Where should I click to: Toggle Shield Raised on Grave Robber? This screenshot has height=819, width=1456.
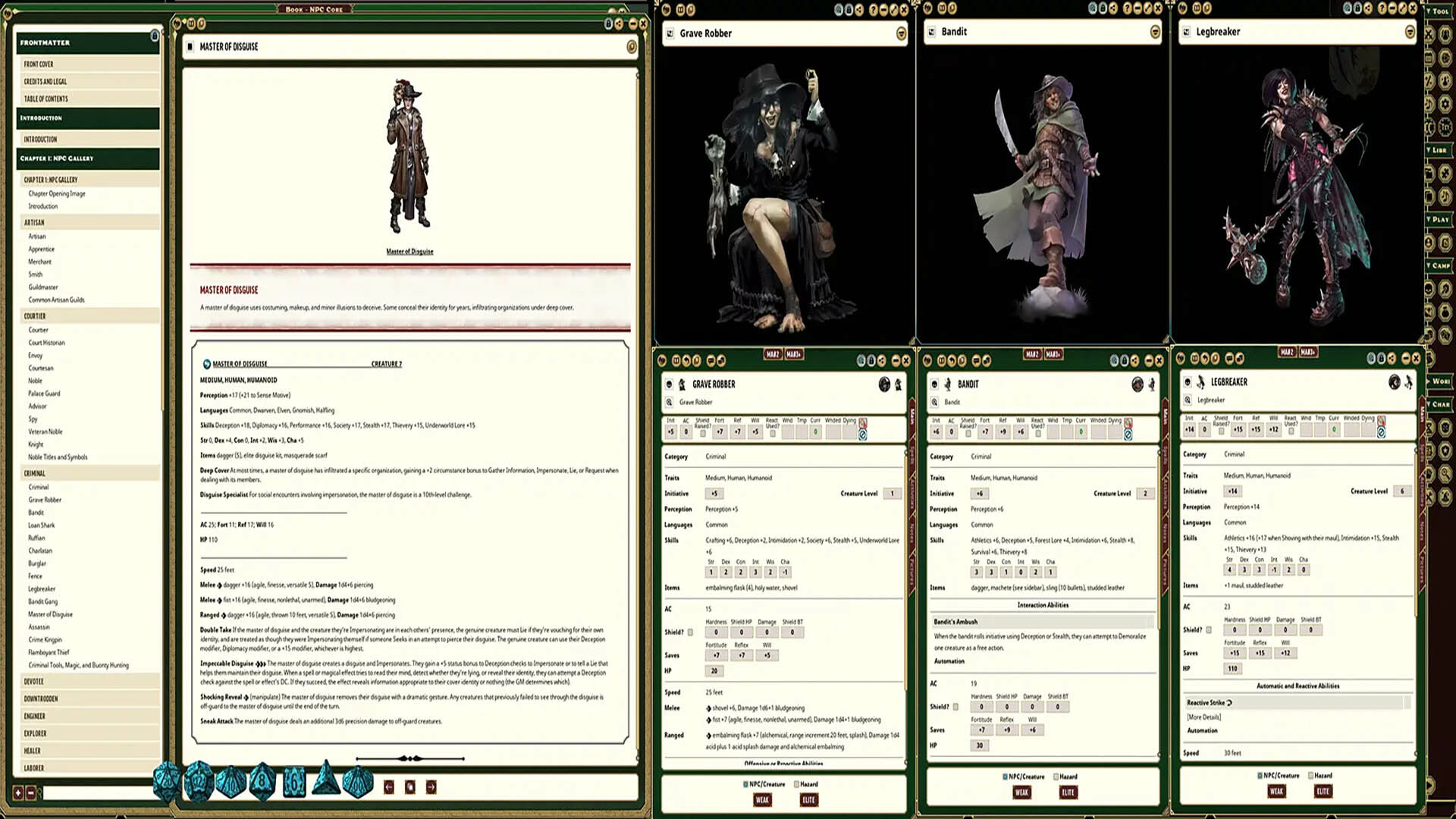[702, 432]
